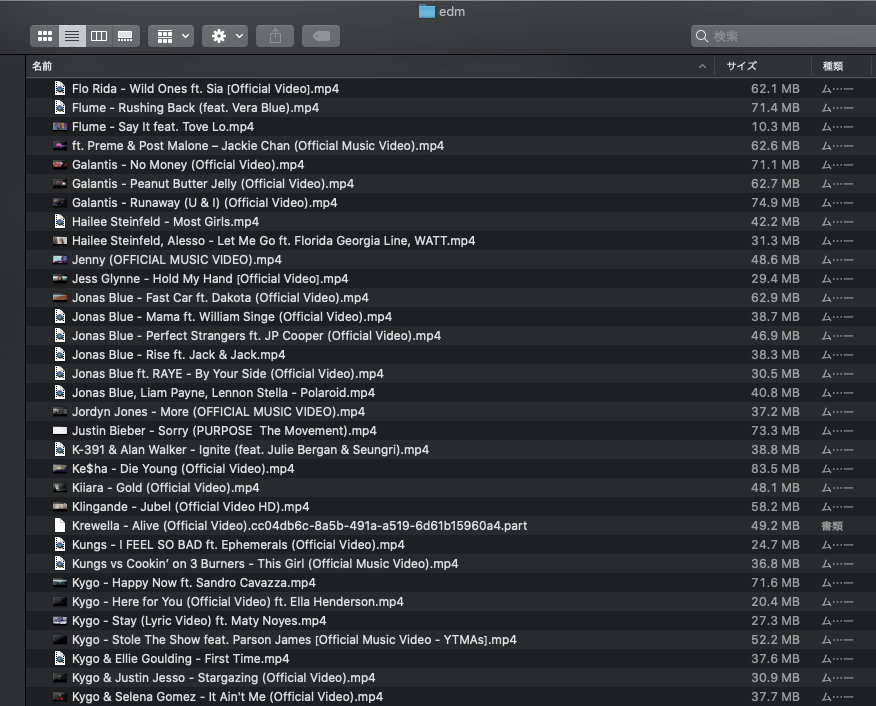Switch to column view layout
Viewport: 876px width, 706px height.
point(99,36)
